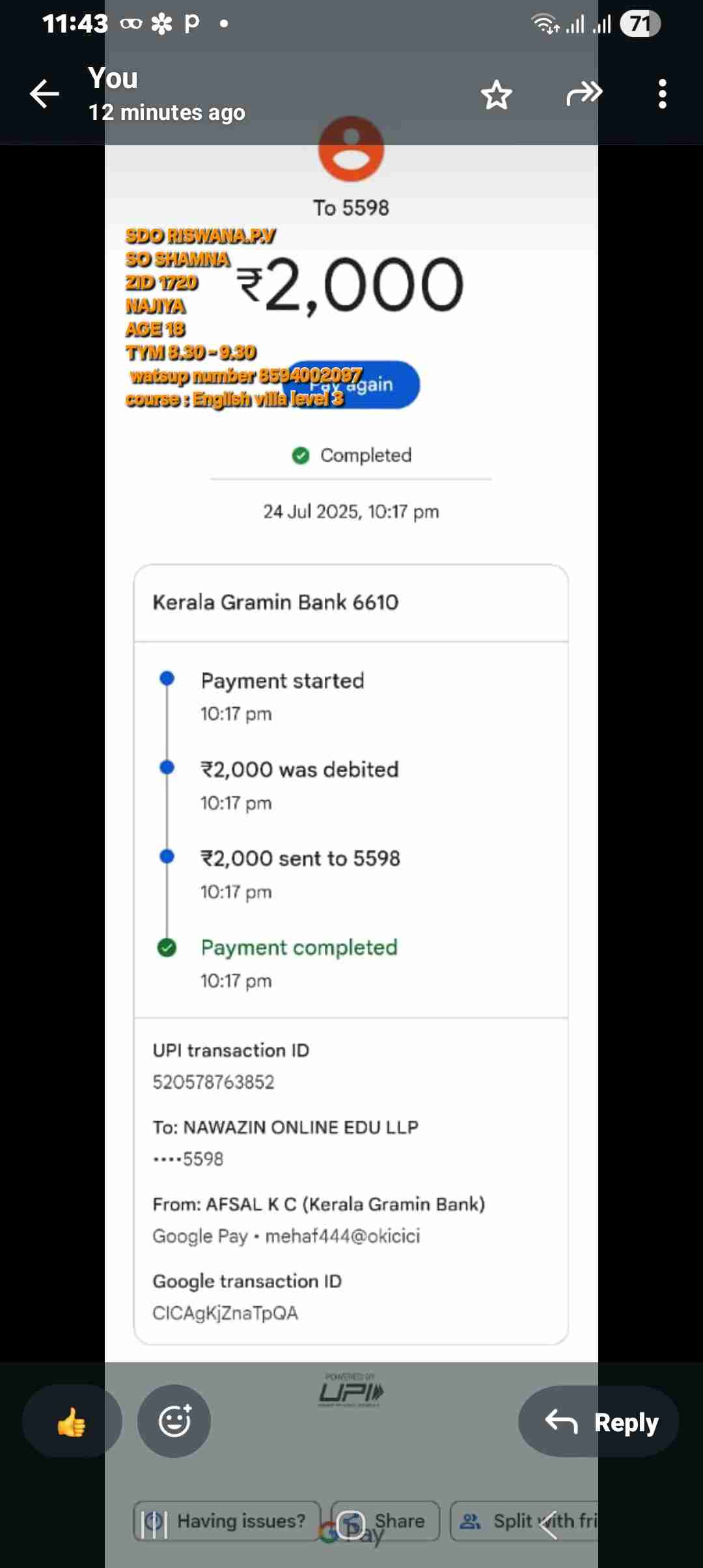703x1568 pixels.
Task: Tap the back arrow in header
Action: (x=44, y=94)
